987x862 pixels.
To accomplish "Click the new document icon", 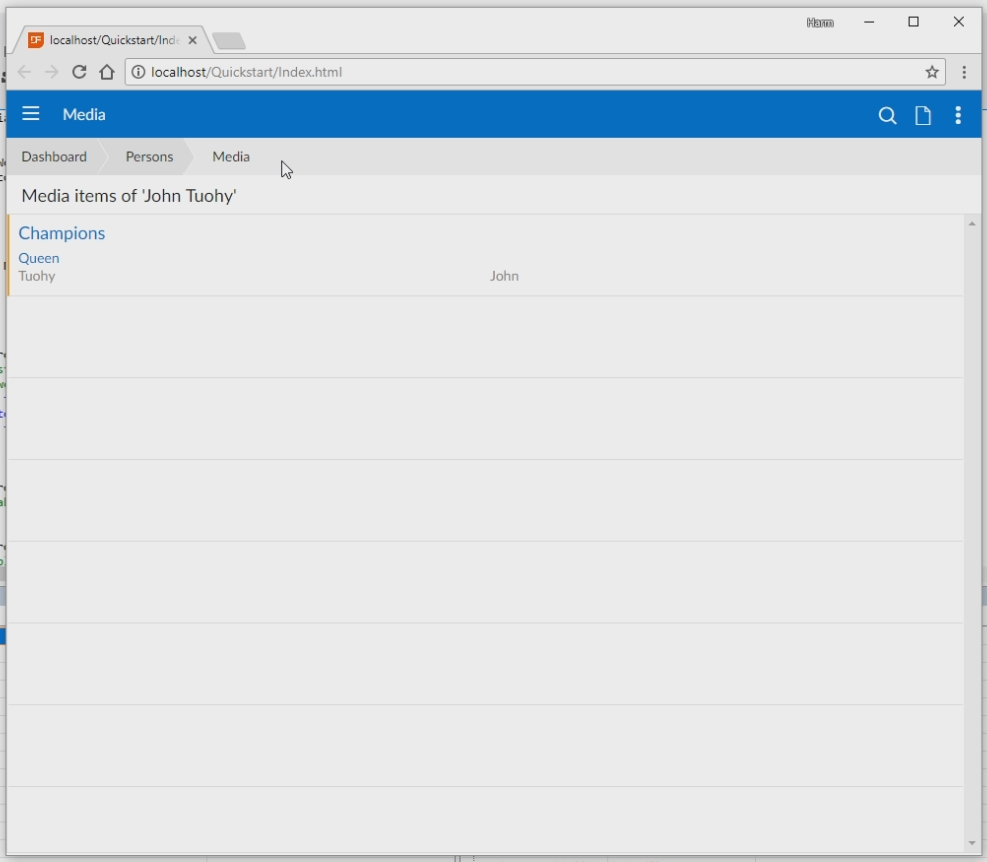I will pos(923,116).
